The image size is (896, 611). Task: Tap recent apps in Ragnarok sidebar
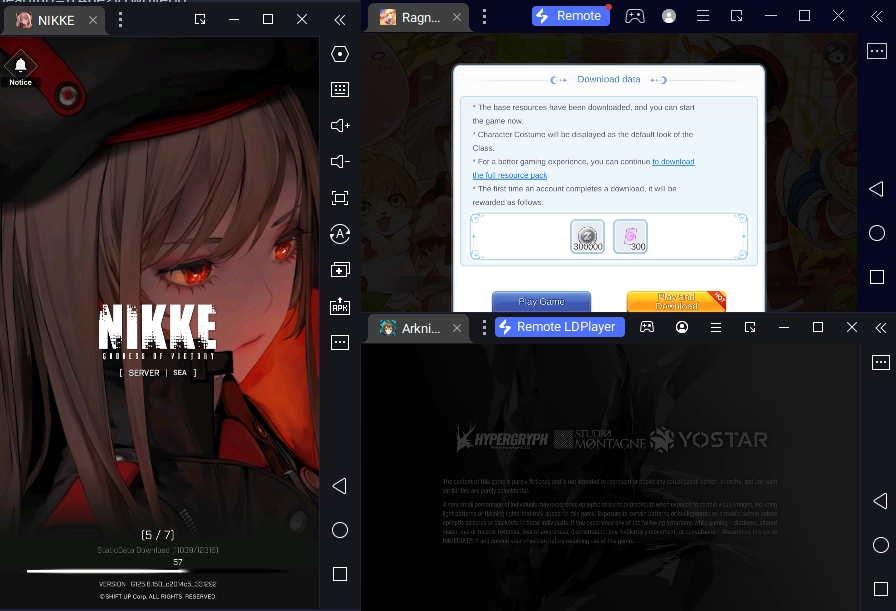[x=877, y=277]
